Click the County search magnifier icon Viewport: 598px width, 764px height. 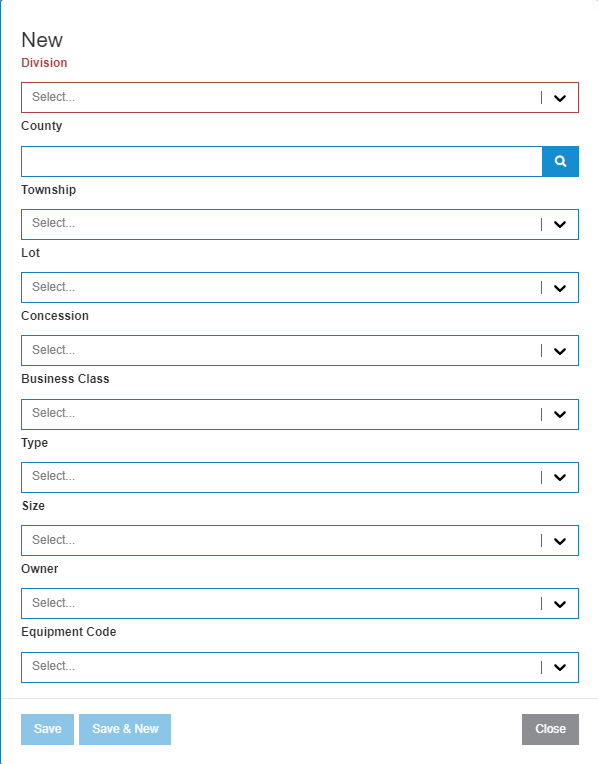tap(560, 161)
